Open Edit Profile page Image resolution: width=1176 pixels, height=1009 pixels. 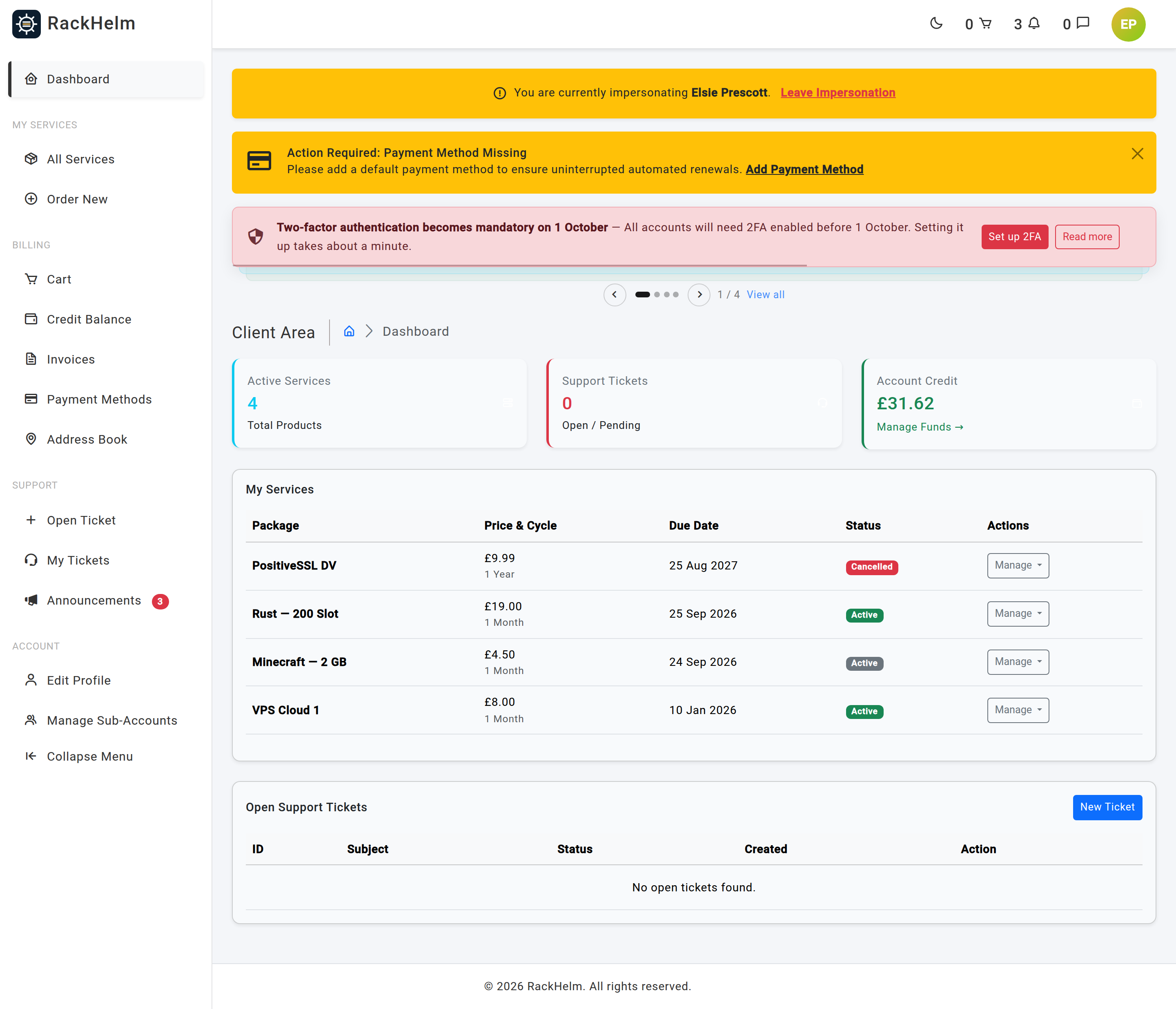click(x=106, y=680)
